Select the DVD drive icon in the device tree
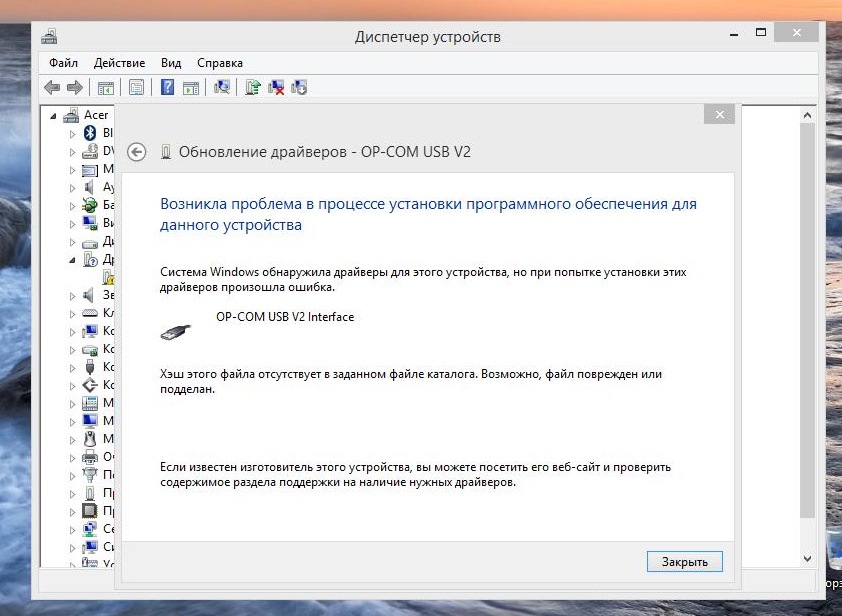Image resolution: width=842 pixels, height=616 pixels. [x=90, y=151]
